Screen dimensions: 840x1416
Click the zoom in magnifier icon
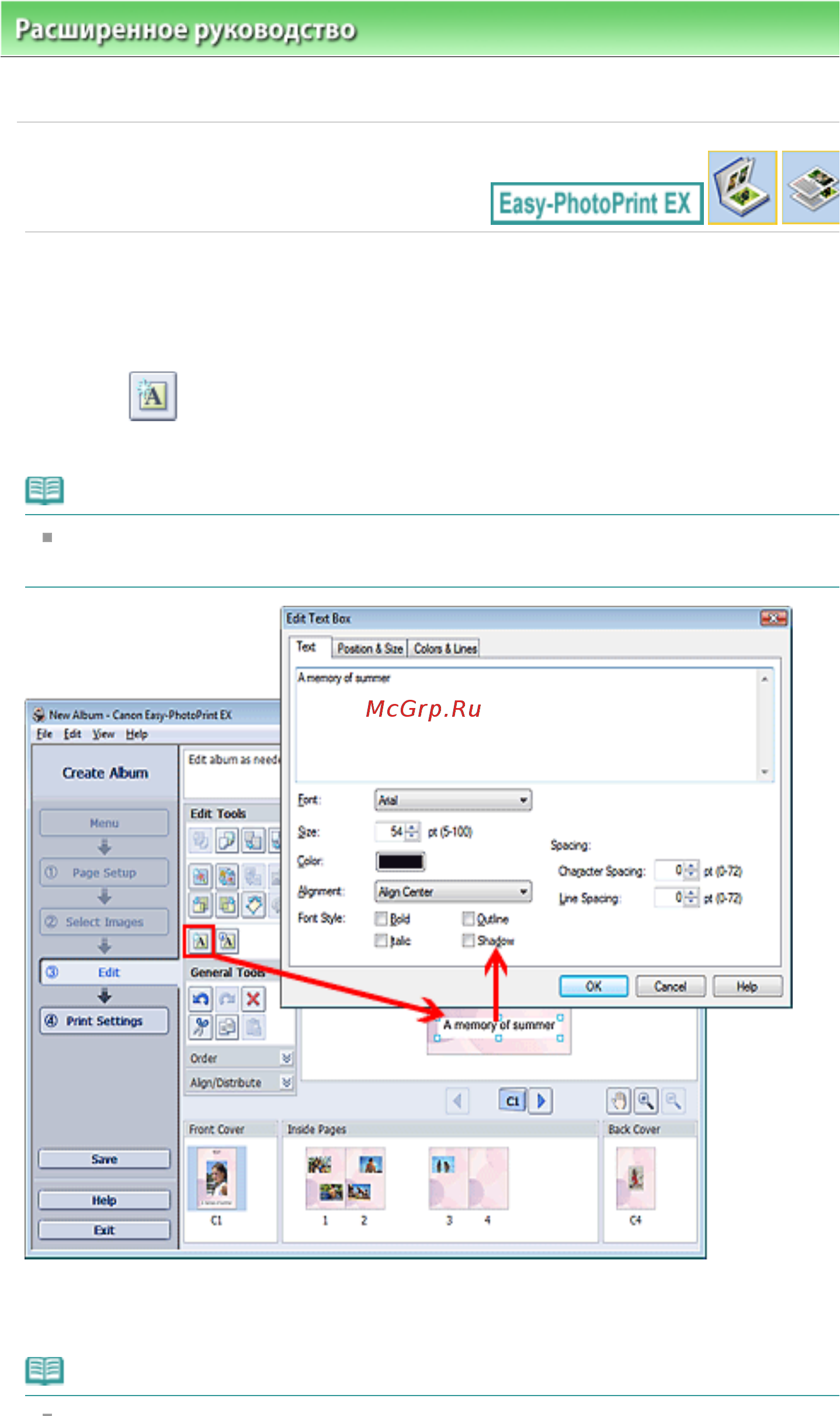coord(645,1101)
